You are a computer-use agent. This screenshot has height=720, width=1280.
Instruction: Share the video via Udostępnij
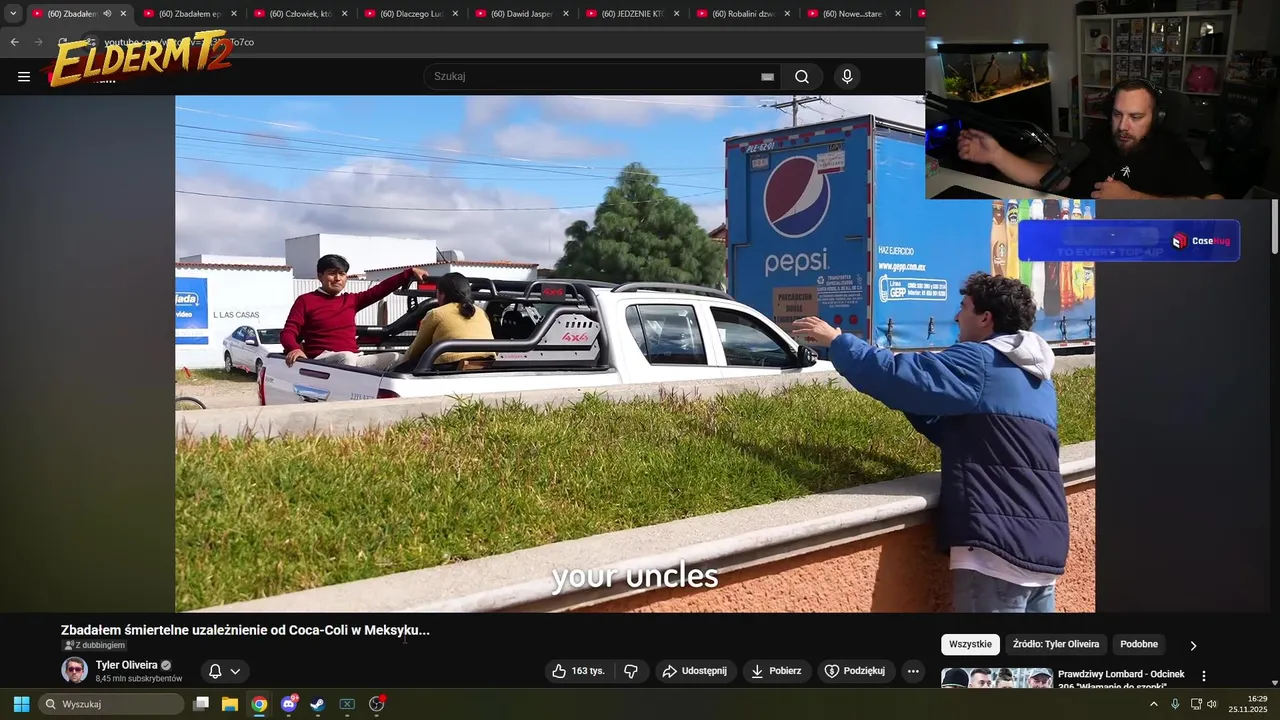[x=696, y=671]
